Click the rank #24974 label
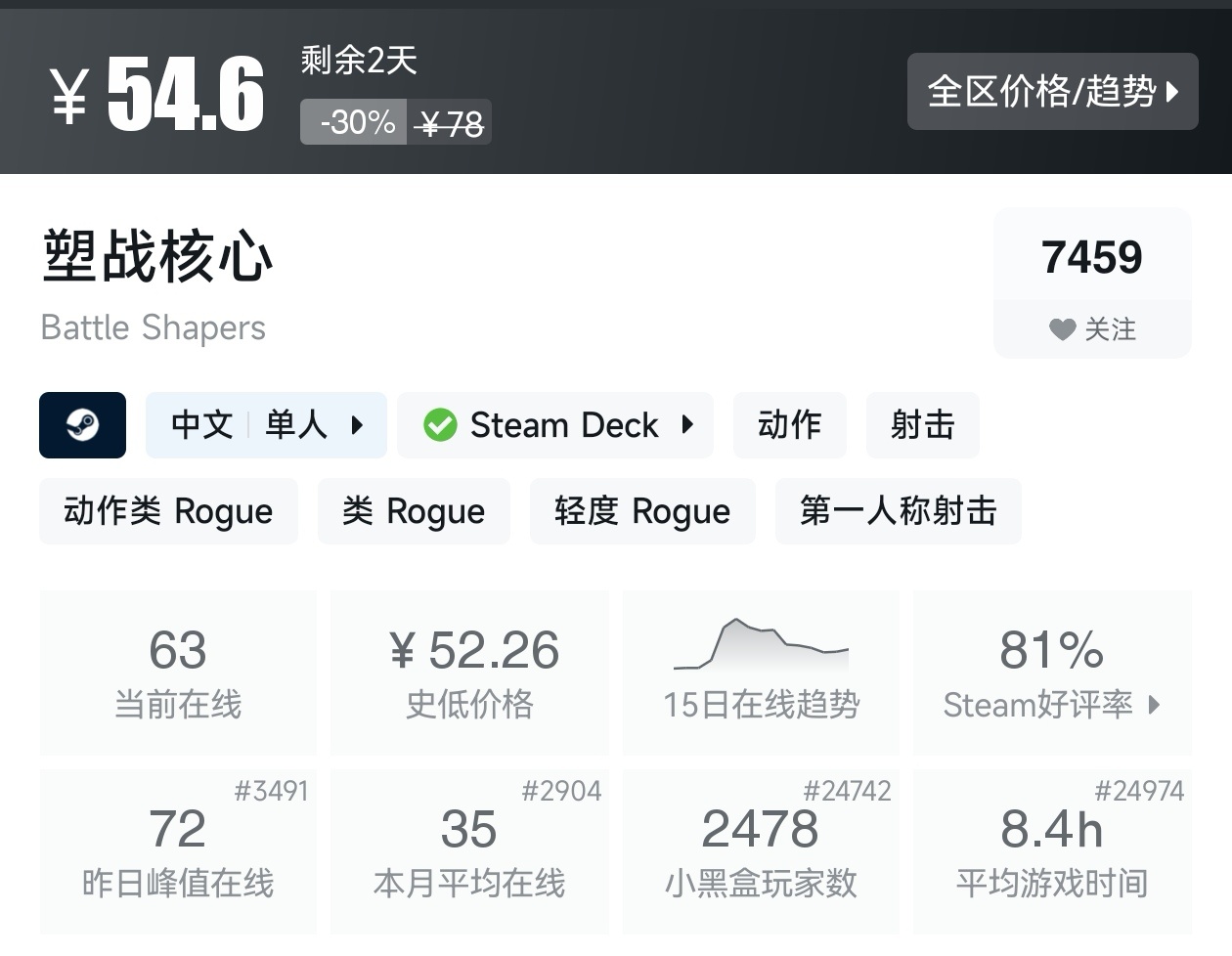This screenshot has width=1232, height=956. pos(1139,791)
